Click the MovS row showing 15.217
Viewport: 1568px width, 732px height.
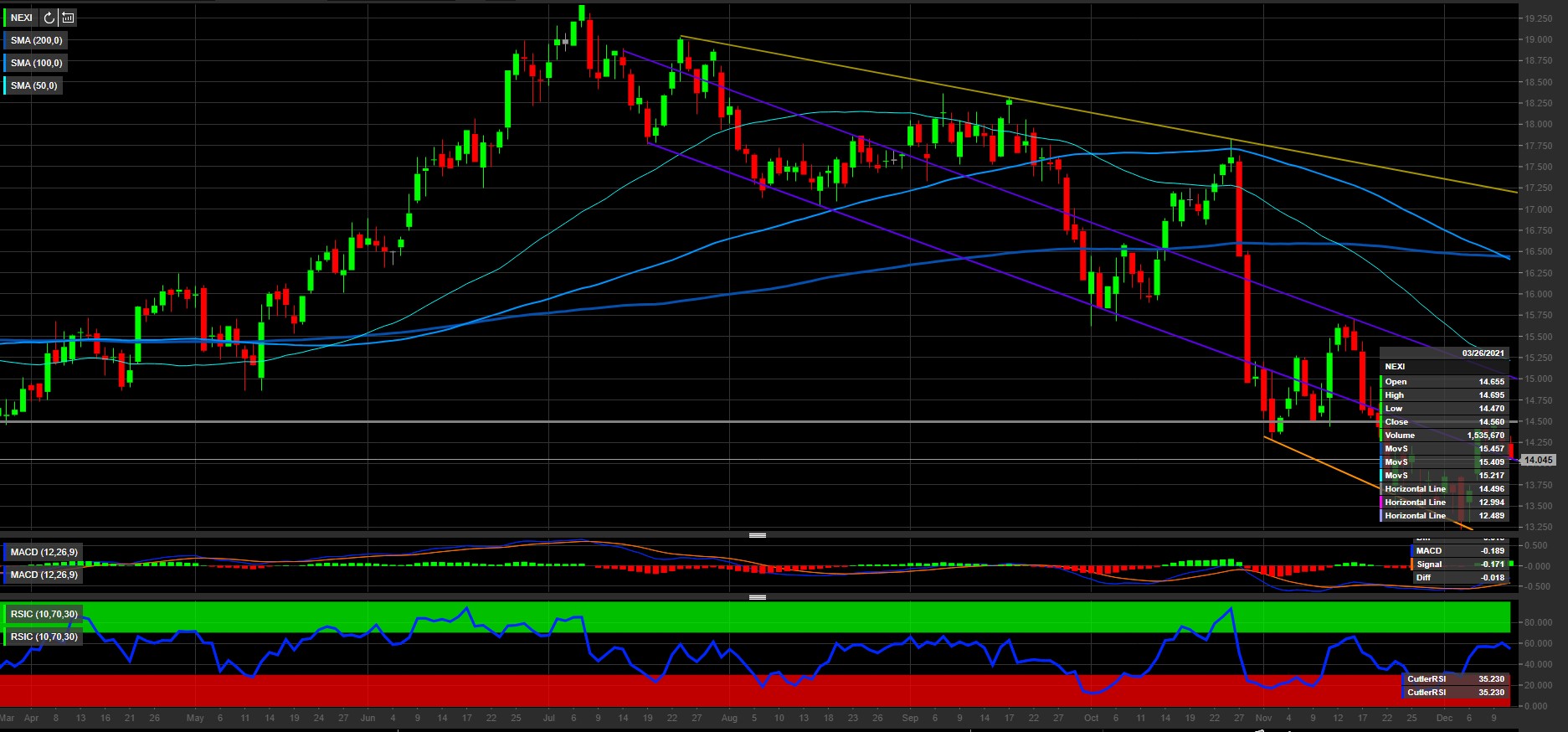(1444, 476)
